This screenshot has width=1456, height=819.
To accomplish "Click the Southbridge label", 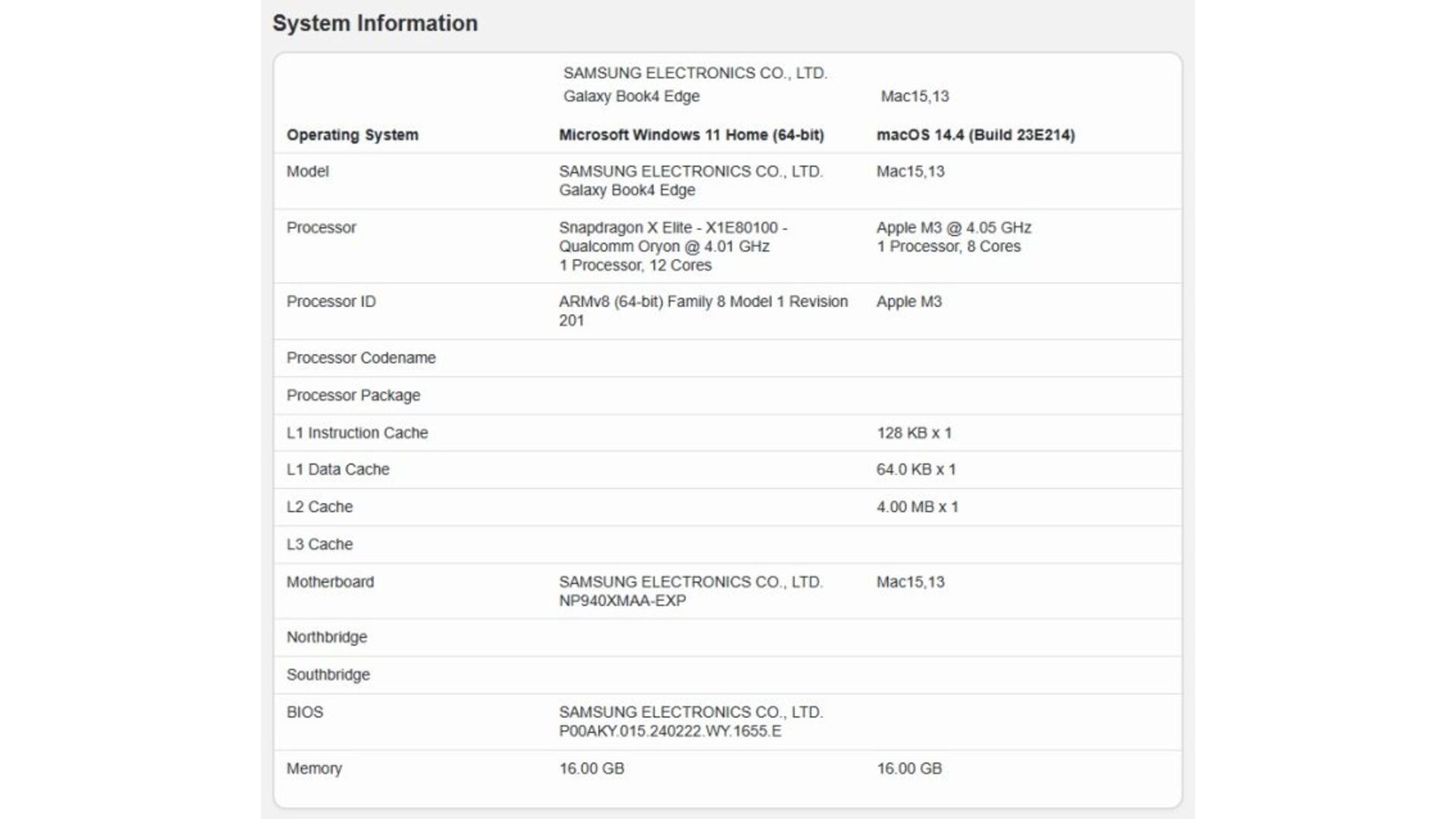I will (x=328, y=675).
